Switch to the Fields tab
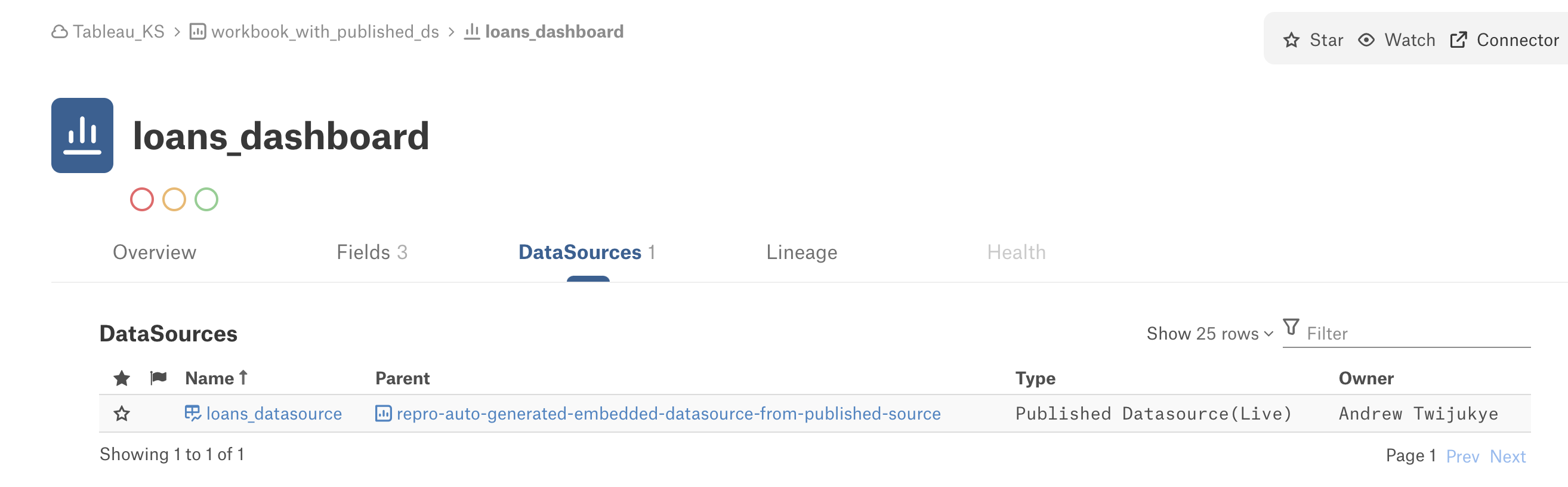The image size is (1568, 487). tap(371, 252)
